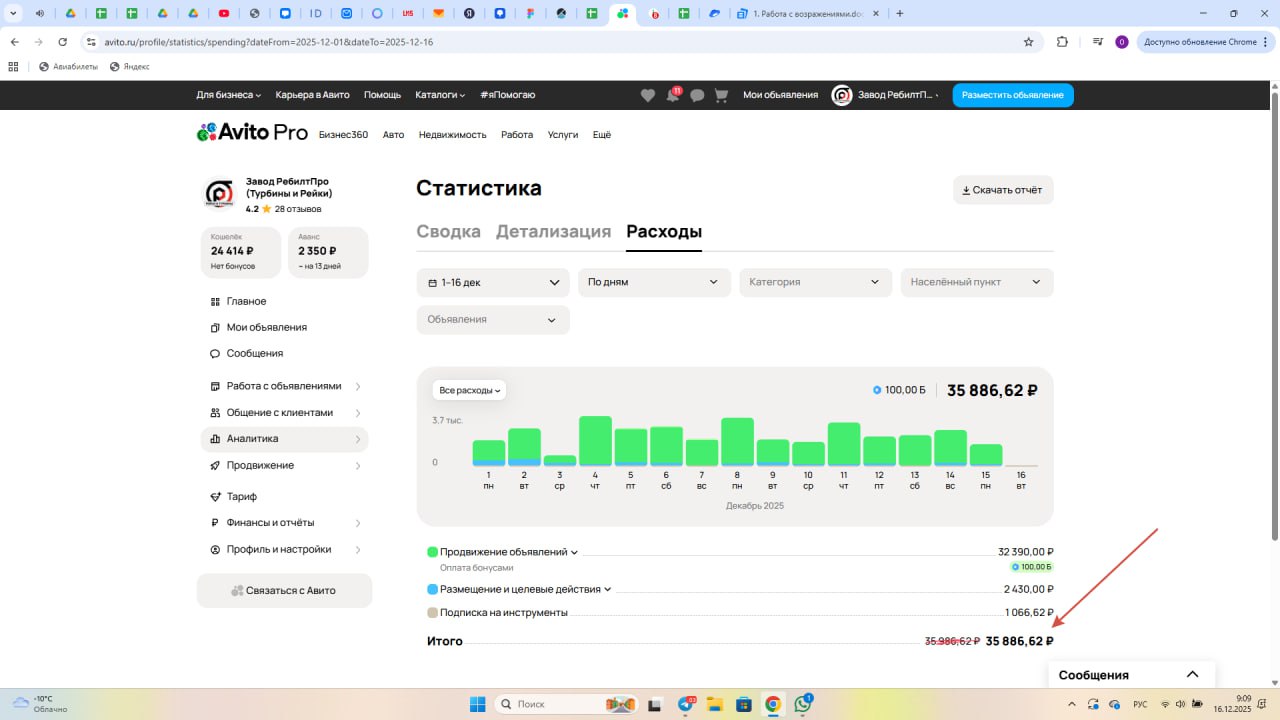
Task: Expand Финансы и отчёты sidebar section
Action: tap(285, 523)
